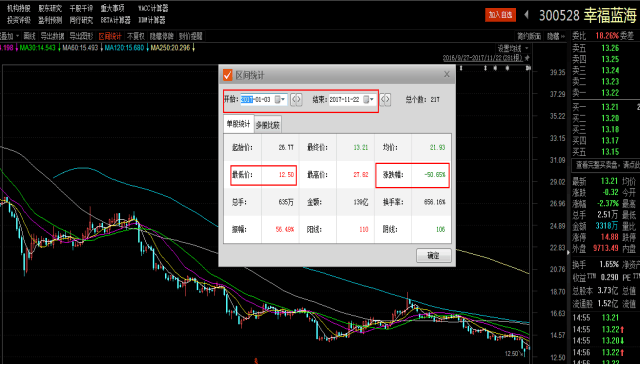Click the 均价 value 21.93
This screenshot has width=641, height=365.
(x=437, y=148)
